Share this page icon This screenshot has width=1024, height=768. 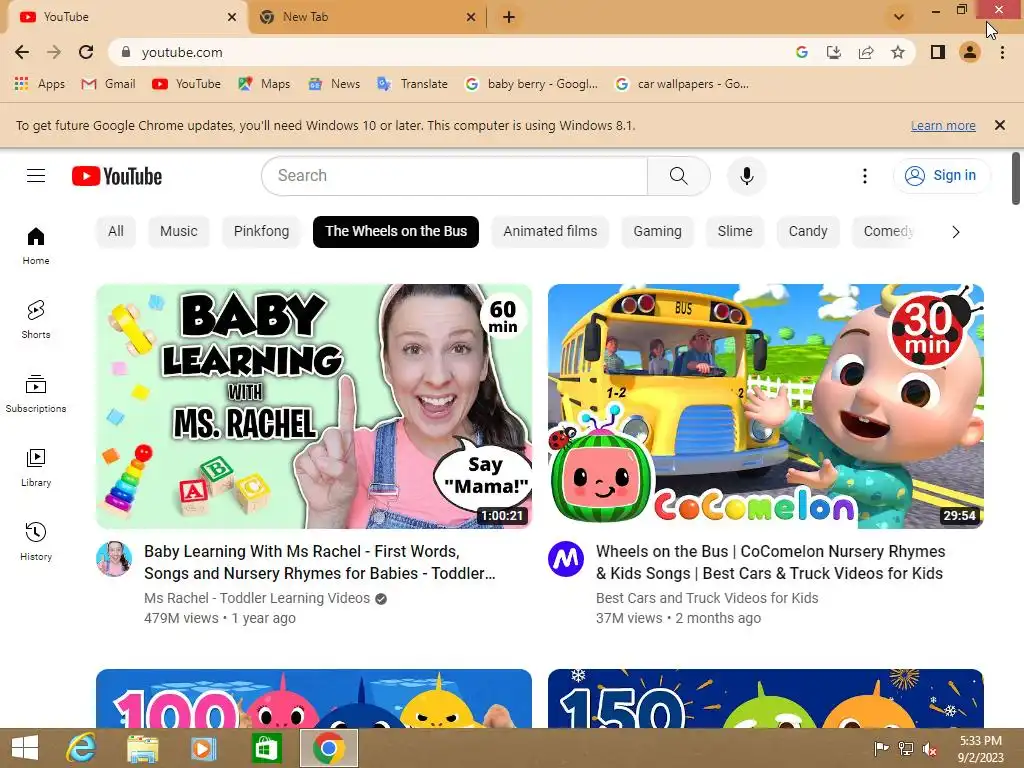click(x=866, y=52)
